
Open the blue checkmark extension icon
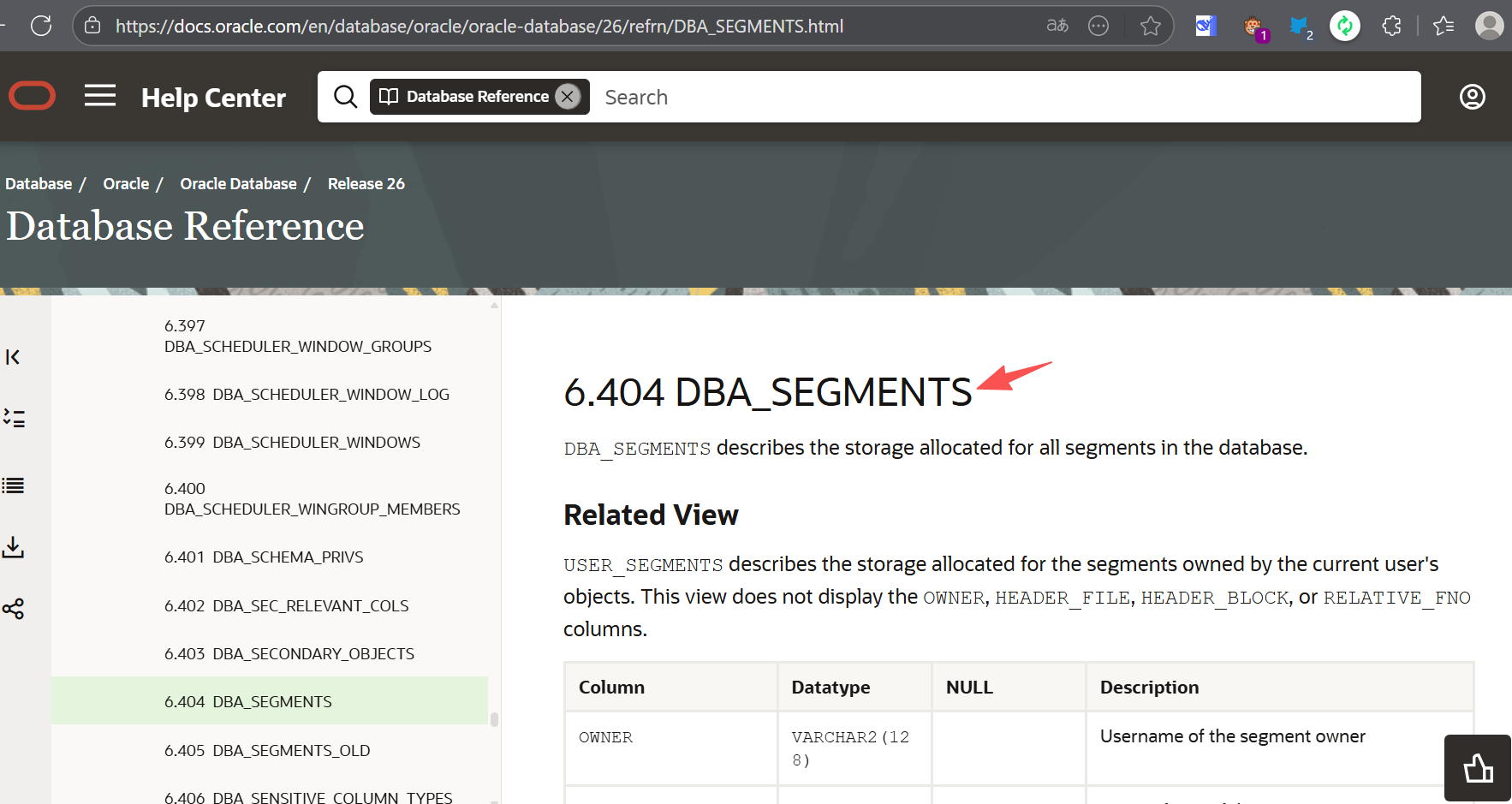[1205, 26]
